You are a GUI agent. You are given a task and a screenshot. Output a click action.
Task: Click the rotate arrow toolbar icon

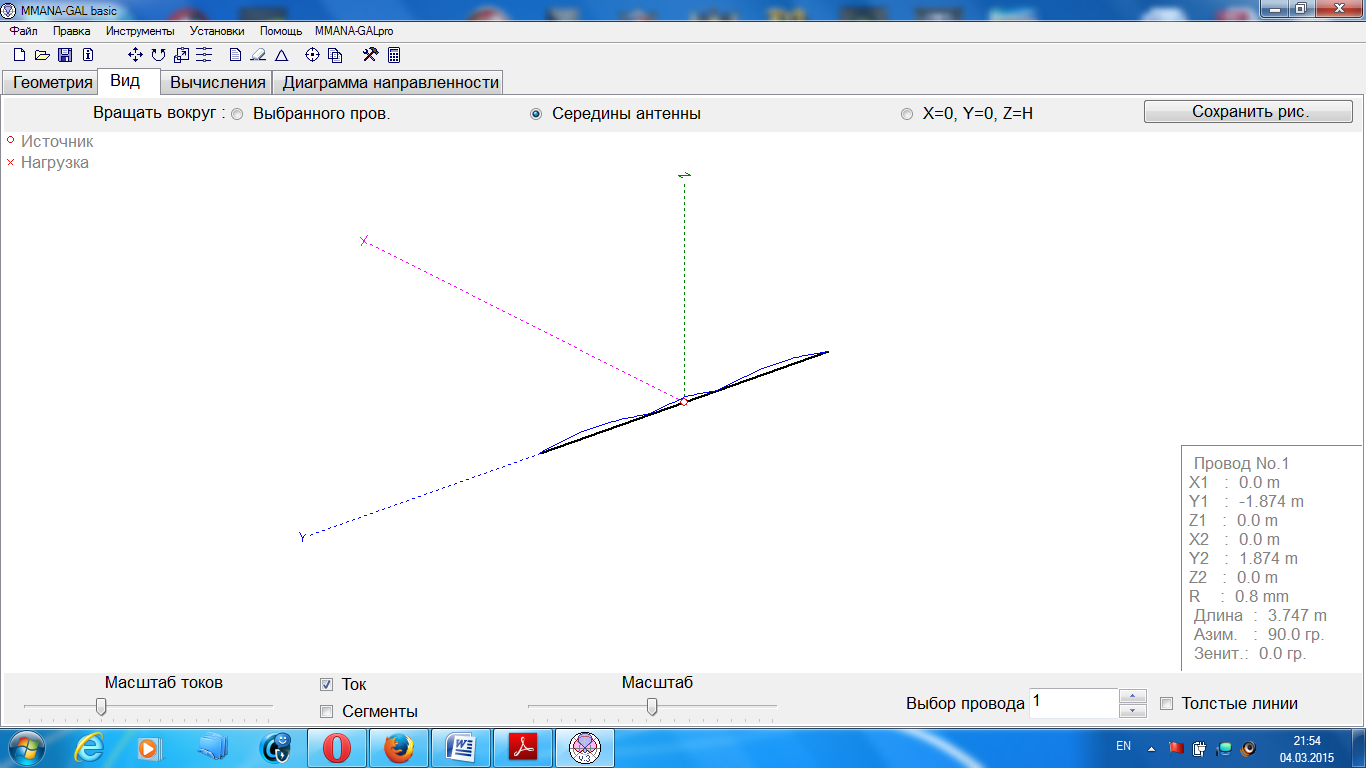(158, 55)
